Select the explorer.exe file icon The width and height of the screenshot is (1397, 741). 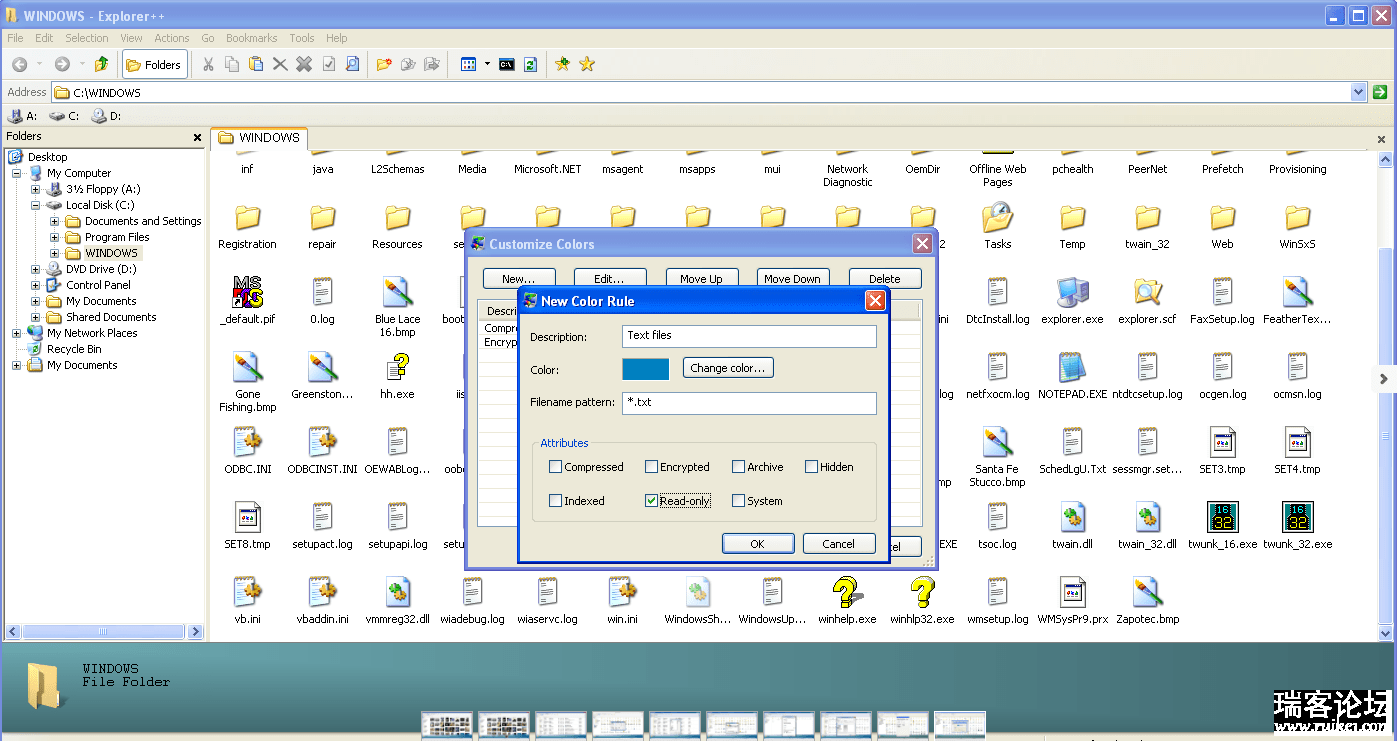pyautogui.click(x=1072, y=293)
